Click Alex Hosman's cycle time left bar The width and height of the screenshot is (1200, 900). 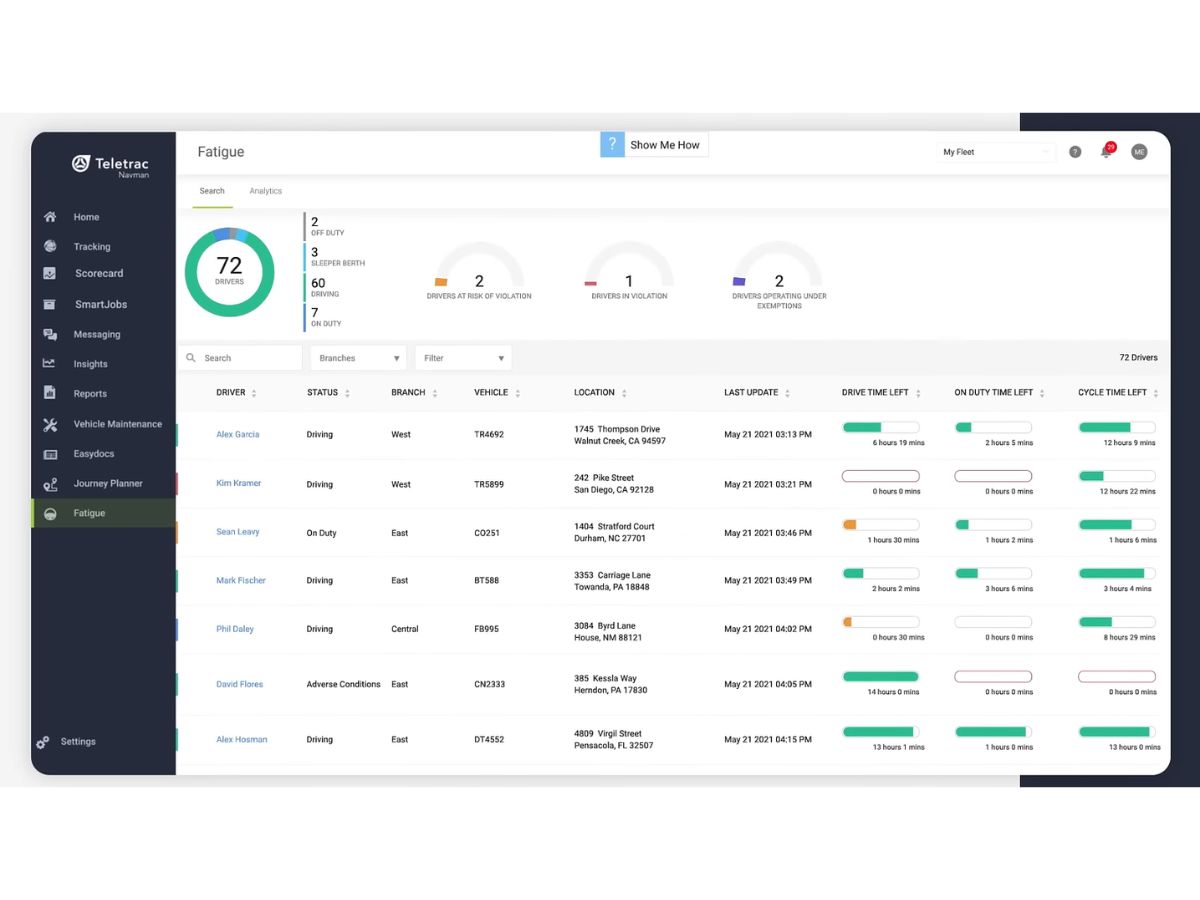pos(1117,732)
